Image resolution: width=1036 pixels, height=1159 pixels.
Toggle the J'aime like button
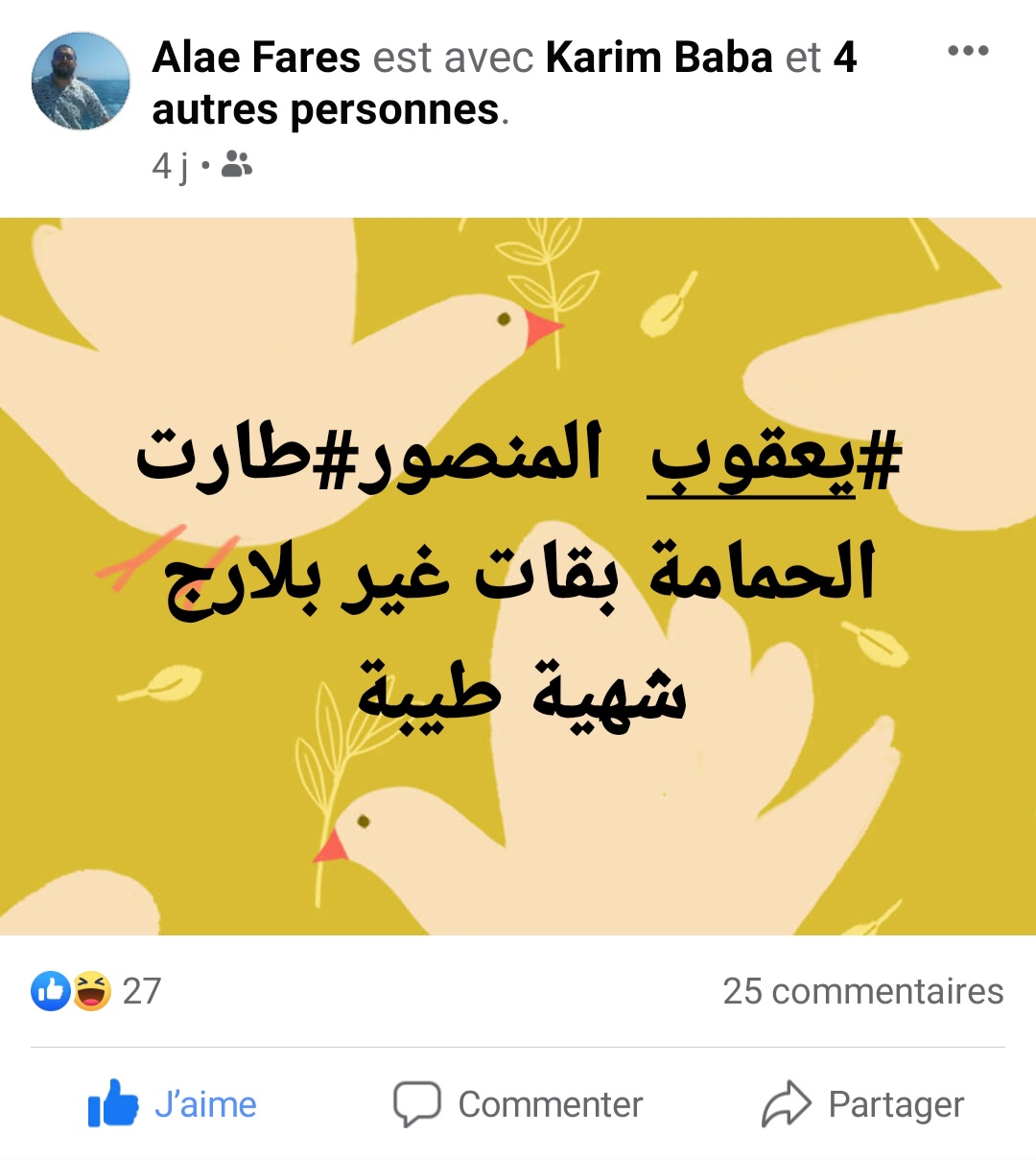173,1103
